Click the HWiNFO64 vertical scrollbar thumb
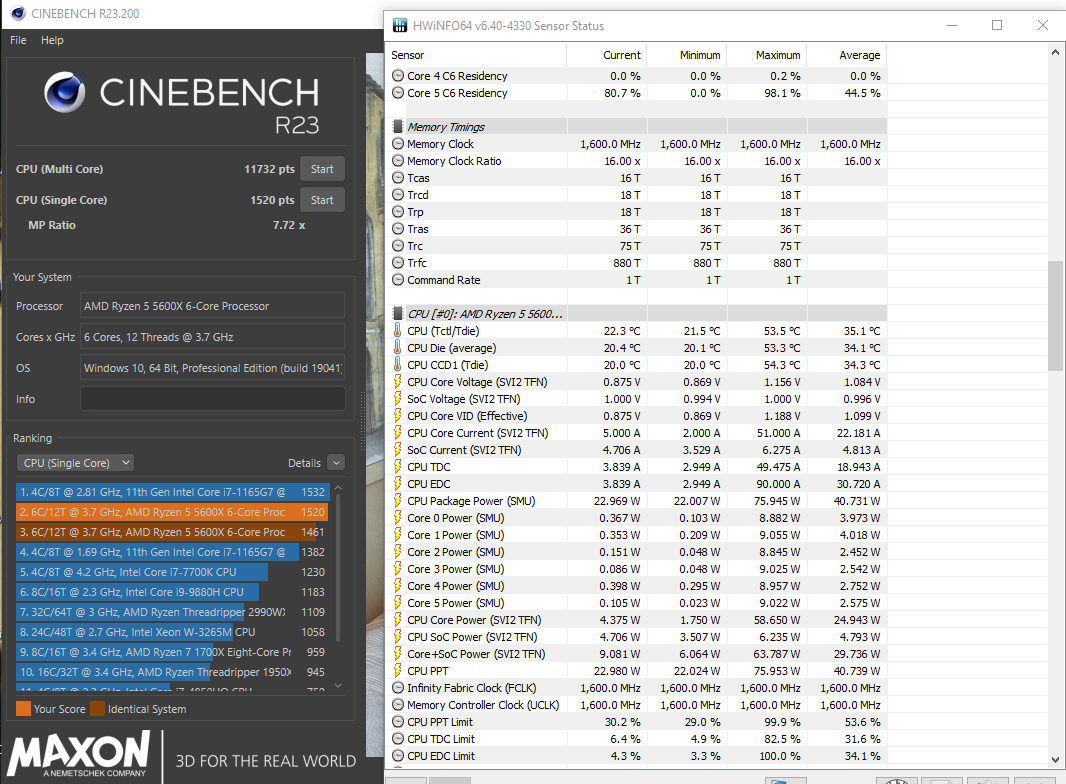This screenshot has width=1066, height=784. coord(1055,316)
